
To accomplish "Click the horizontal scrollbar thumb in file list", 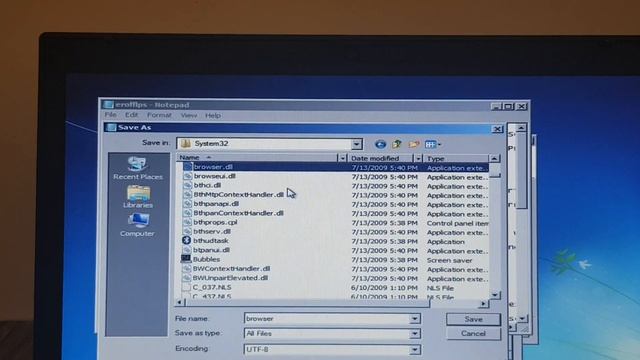I will click(307, 303).
